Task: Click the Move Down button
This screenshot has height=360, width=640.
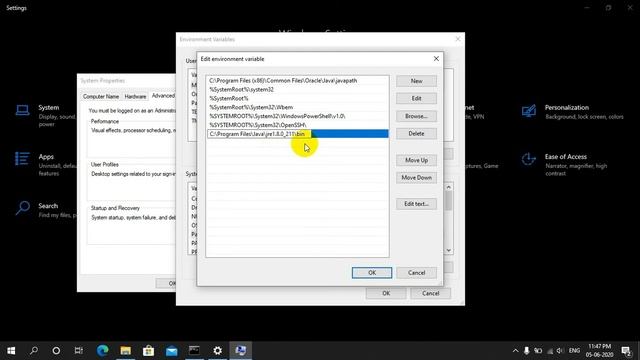Action: (416, 178)
